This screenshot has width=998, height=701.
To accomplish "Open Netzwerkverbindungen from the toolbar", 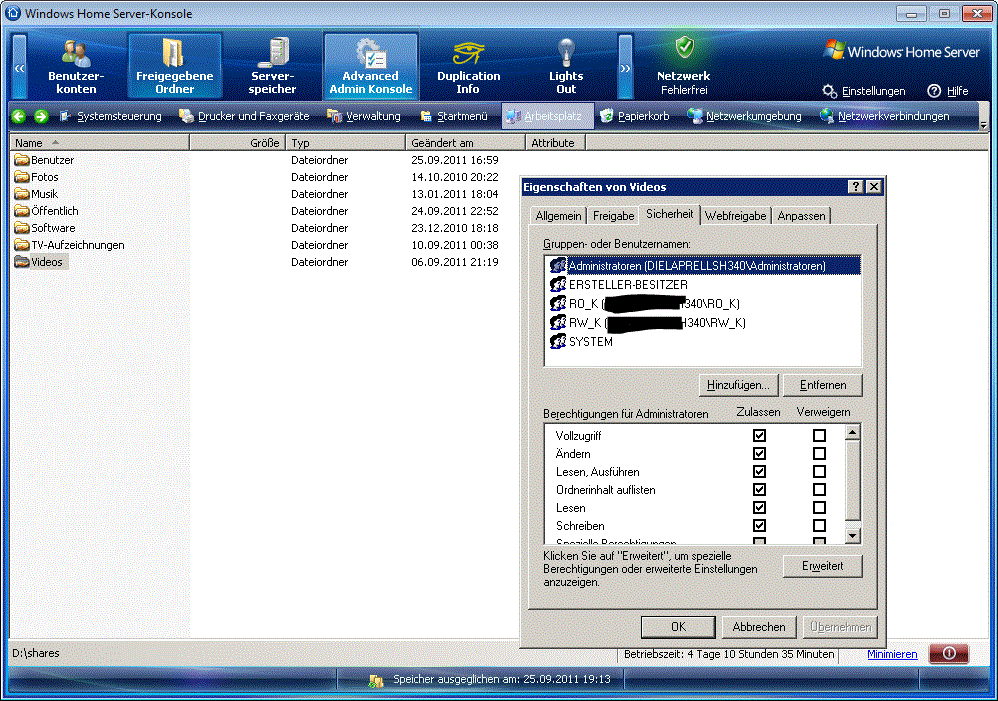I will tap(885, 116).
